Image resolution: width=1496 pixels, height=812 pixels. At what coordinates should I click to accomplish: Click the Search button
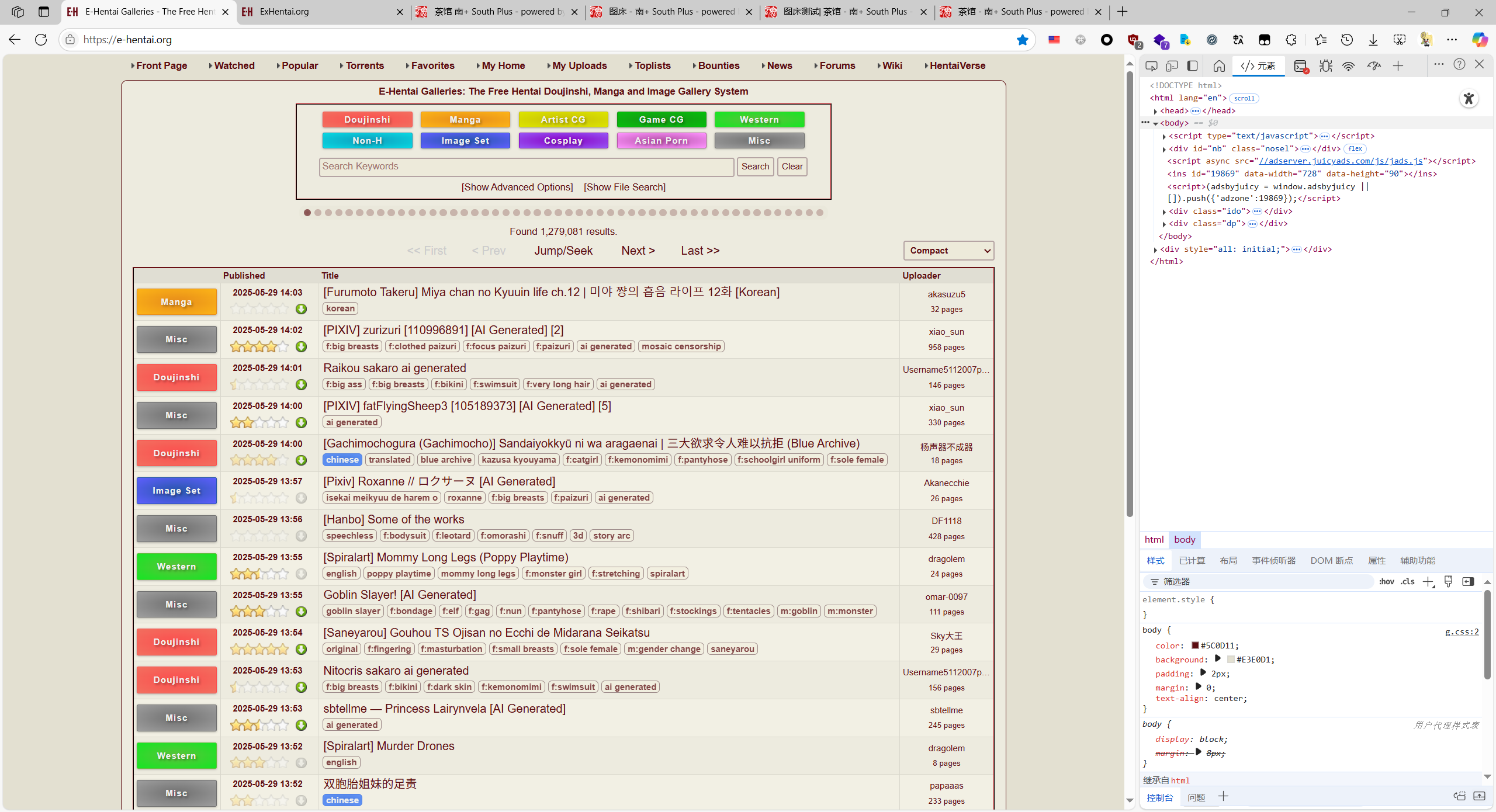pyautogui.click(x=755, y=166)
